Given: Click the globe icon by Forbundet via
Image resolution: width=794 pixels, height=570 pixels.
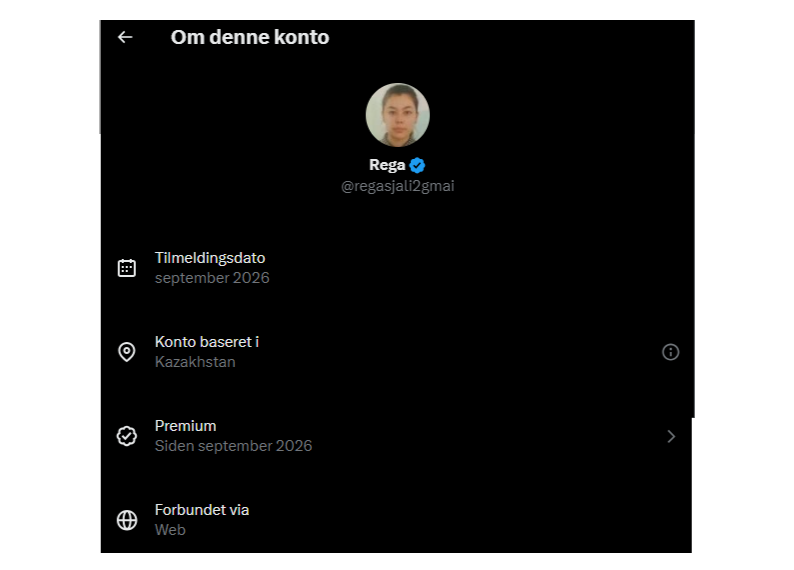Looking at the screenshot, I should [x=127, y=520].
